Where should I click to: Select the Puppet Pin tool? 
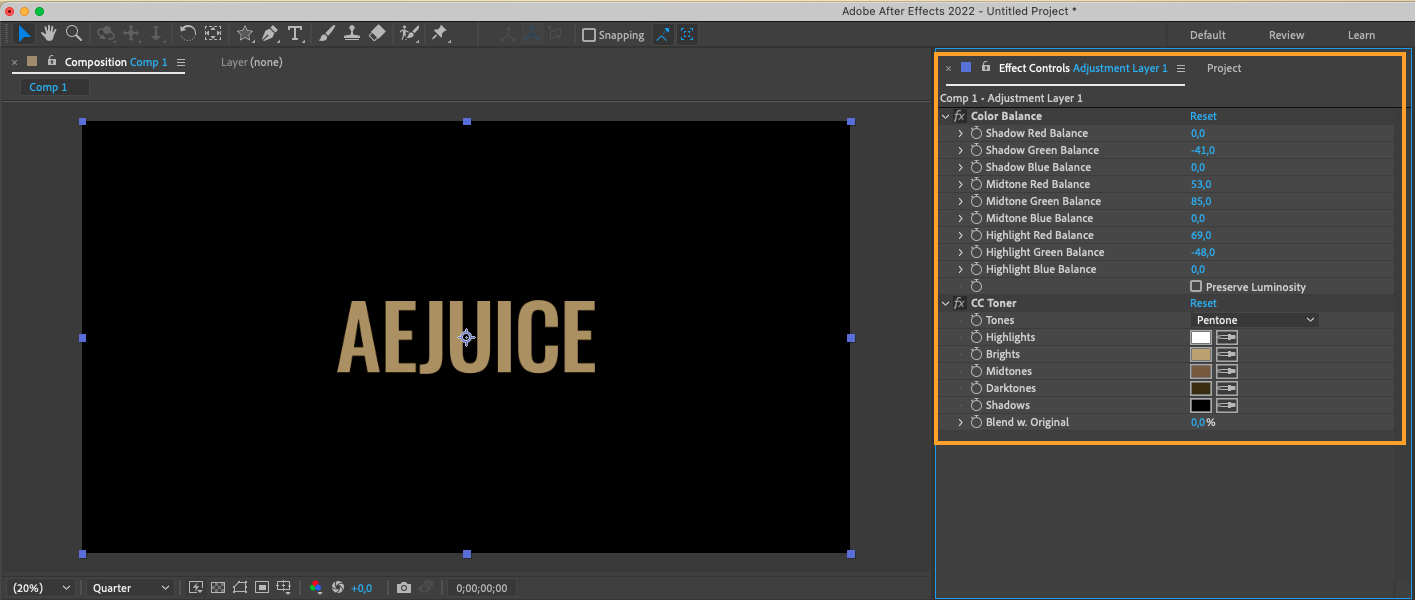tap(439, 34)
